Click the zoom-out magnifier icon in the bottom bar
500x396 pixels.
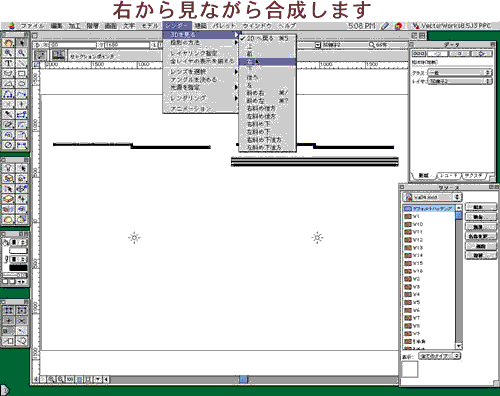60,379
